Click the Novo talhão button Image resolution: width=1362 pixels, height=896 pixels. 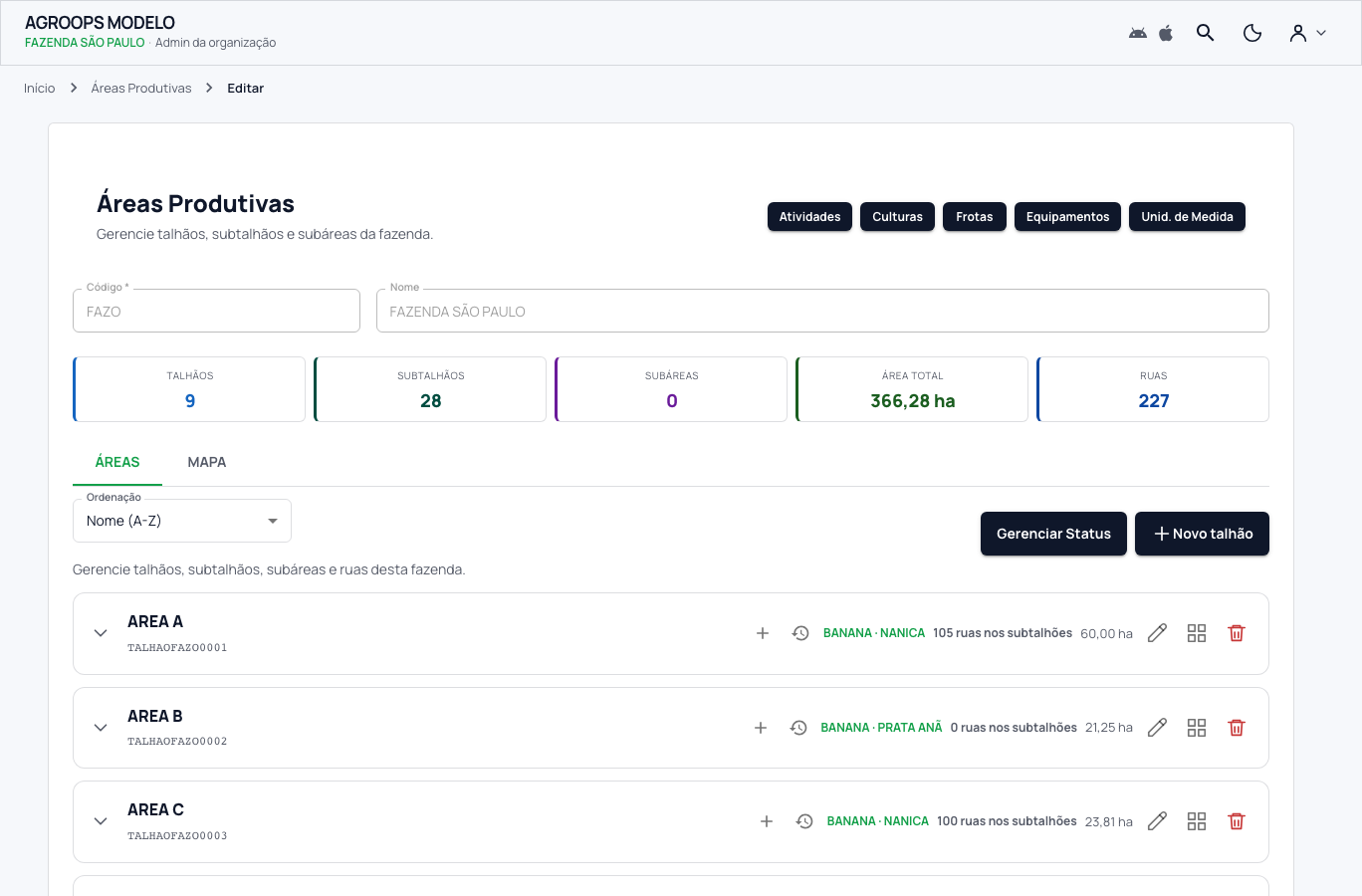(x=1202, y=534)
